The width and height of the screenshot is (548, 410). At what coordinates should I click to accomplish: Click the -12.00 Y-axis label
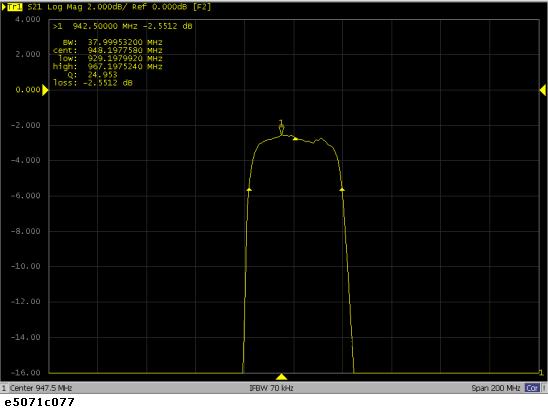(x=26, y=302)
